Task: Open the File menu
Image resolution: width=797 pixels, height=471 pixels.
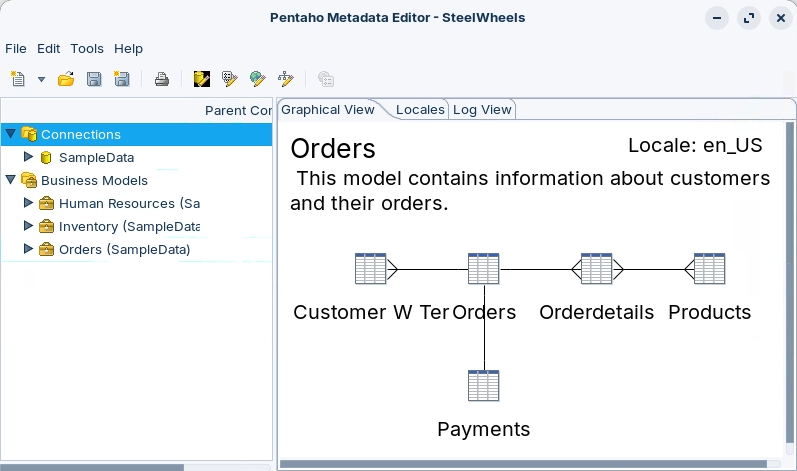Action: click(x=16, y=48)
